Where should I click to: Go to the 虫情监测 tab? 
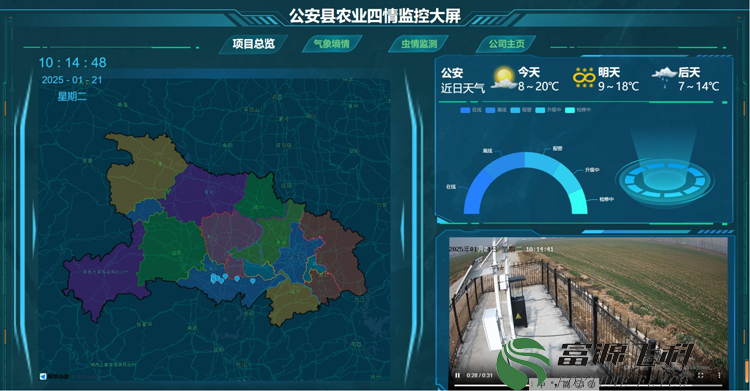[419, 44]
